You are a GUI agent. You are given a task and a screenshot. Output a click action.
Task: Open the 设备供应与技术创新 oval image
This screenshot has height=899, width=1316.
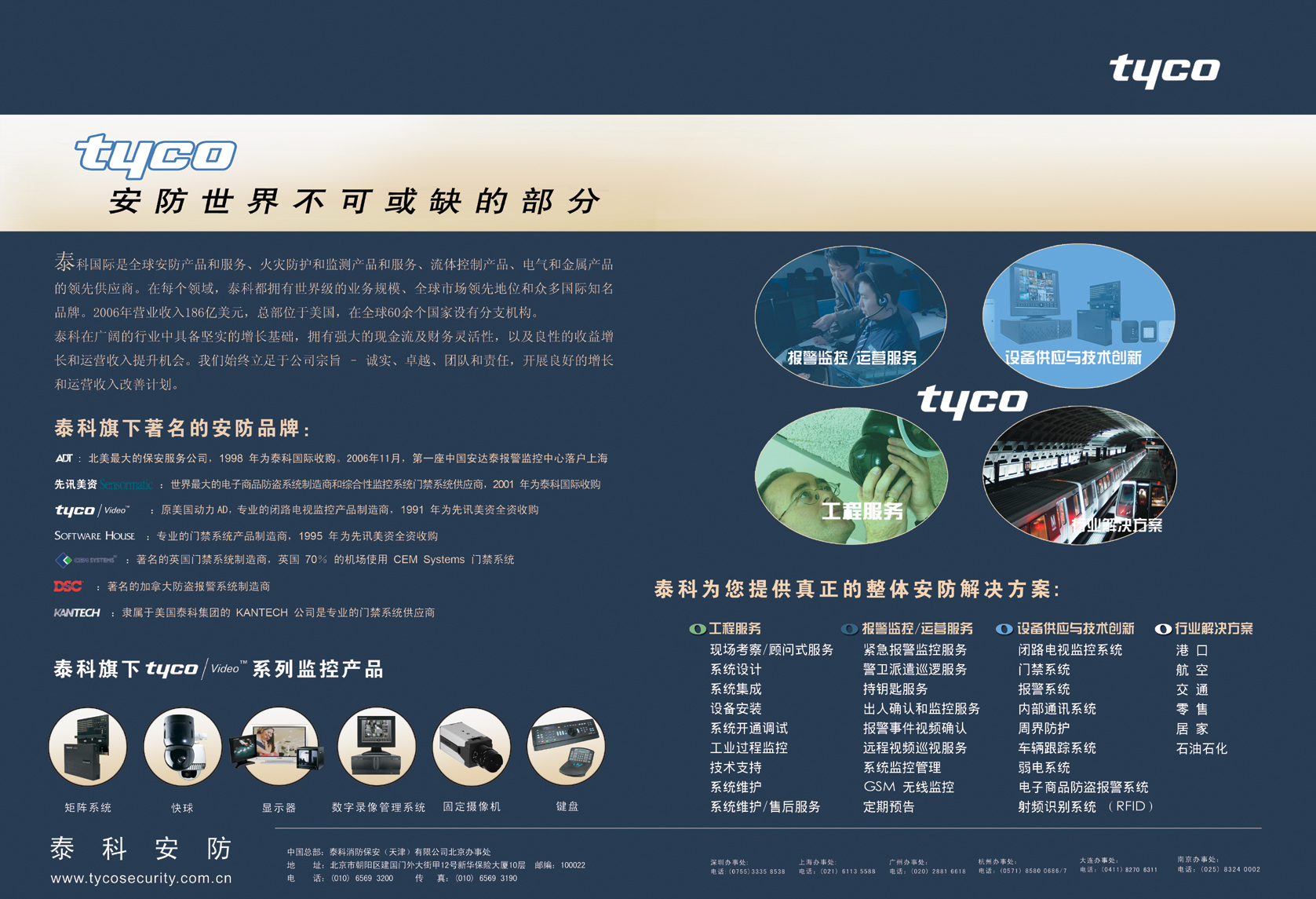(x=1078, y=315)
